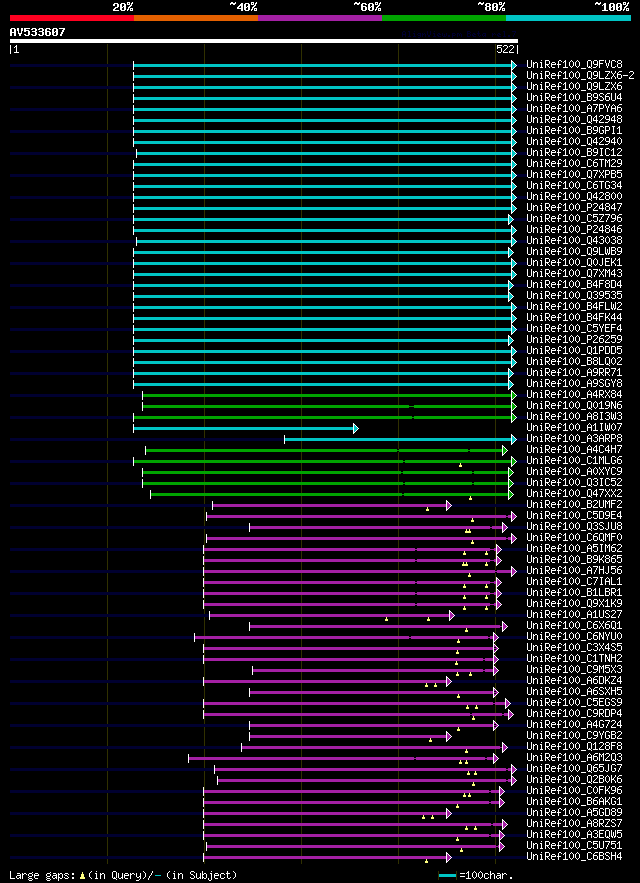Select the UniRef100_Q39535 hit label

[575, 296]
